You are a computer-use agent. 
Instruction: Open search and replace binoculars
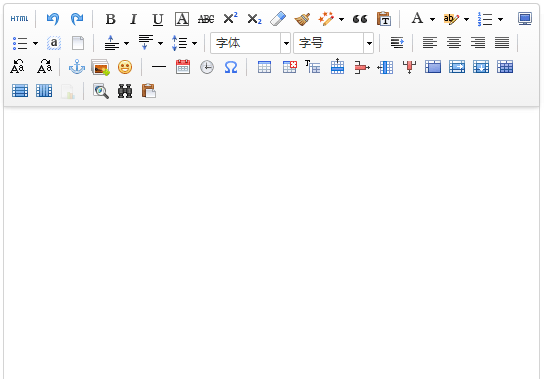125,91
